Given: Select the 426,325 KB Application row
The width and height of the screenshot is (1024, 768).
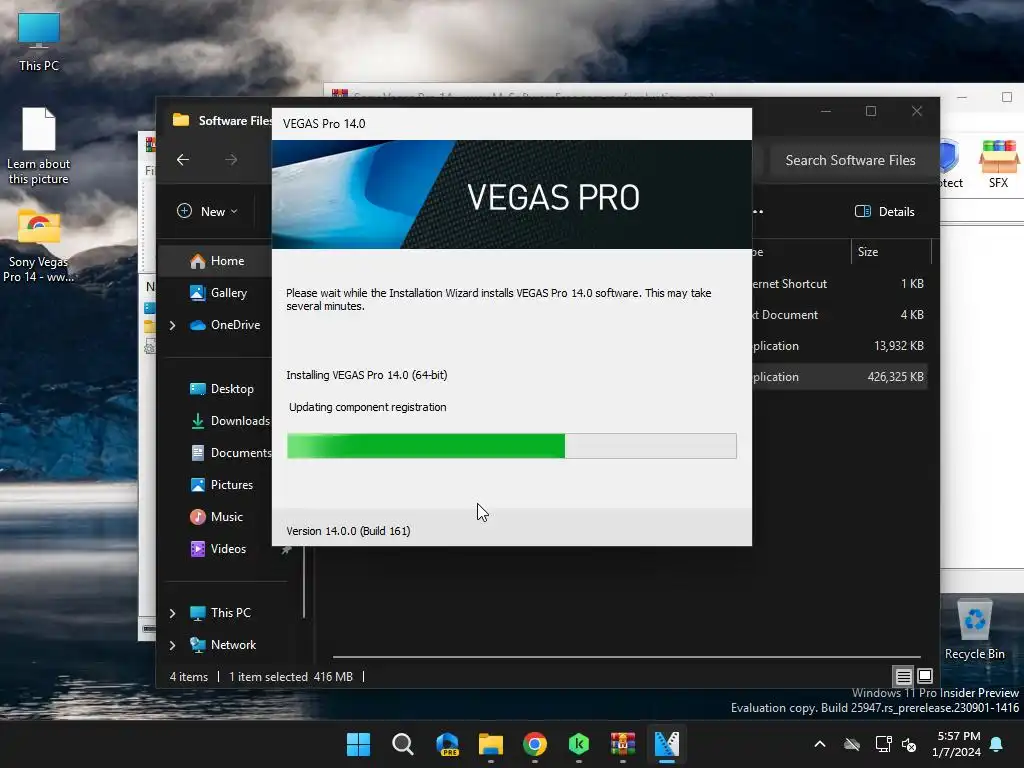Looking at the screenshot, I should [839, 377].
